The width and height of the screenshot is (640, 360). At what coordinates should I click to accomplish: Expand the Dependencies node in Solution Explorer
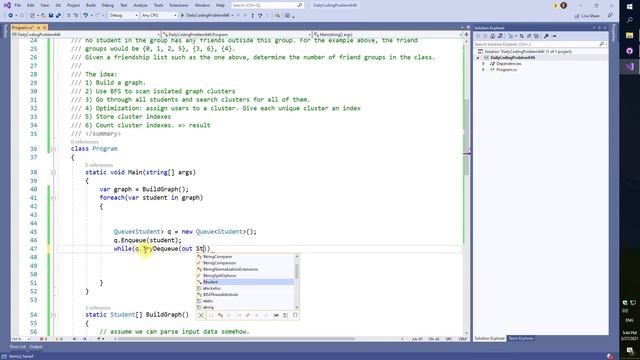coord(484,64)
